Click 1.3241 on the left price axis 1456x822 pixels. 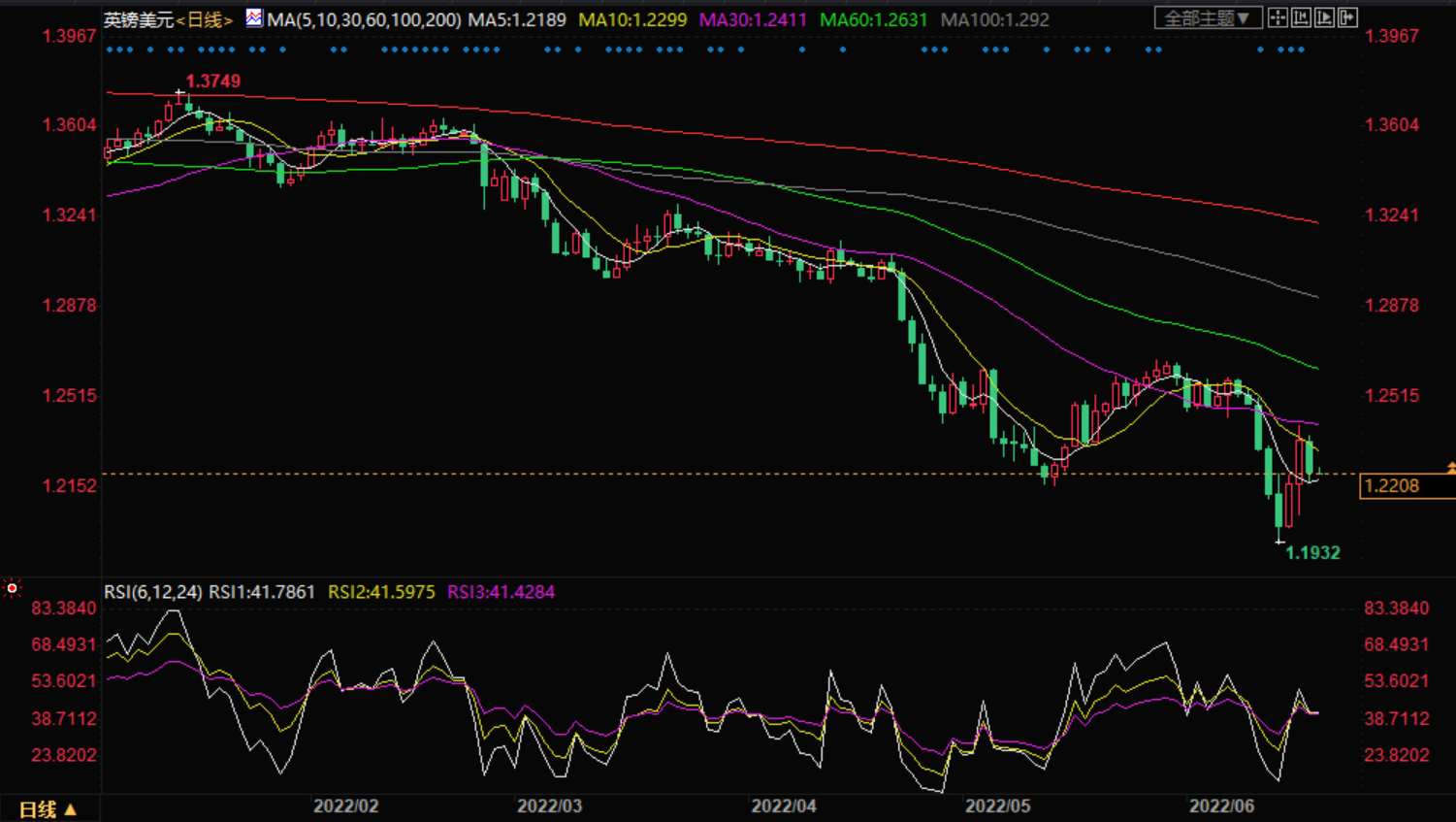69,215
